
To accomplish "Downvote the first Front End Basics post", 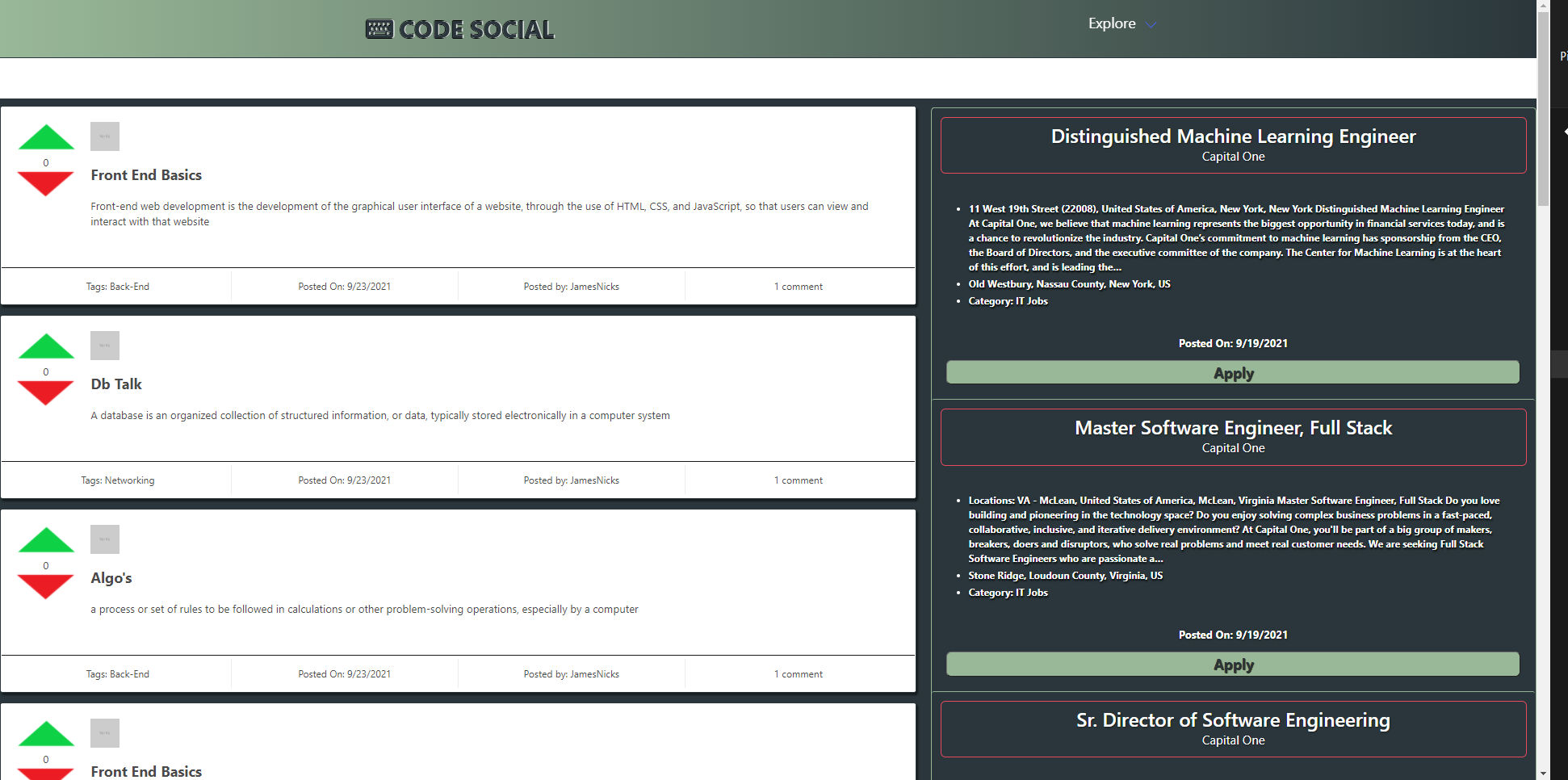I will click(46, 183).
